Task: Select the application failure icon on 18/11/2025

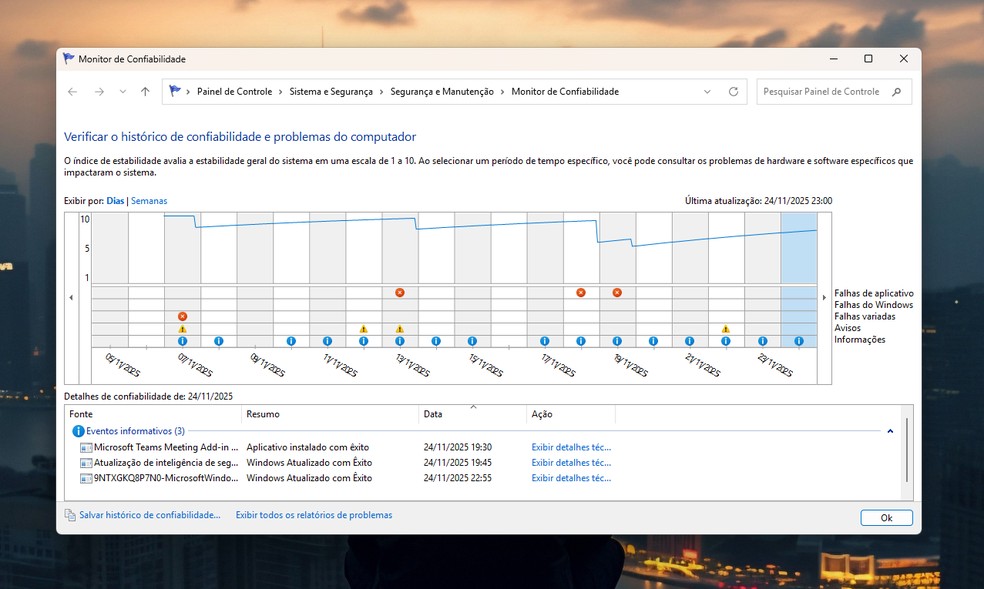Action: pyautogui.click(x=581, y=293)
